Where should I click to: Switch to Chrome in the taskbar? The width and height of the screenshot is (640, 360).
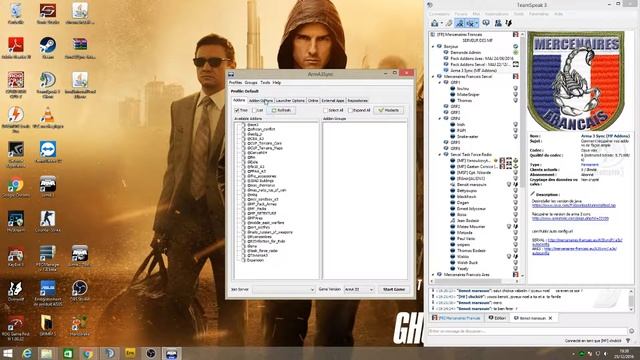point(88,353)
